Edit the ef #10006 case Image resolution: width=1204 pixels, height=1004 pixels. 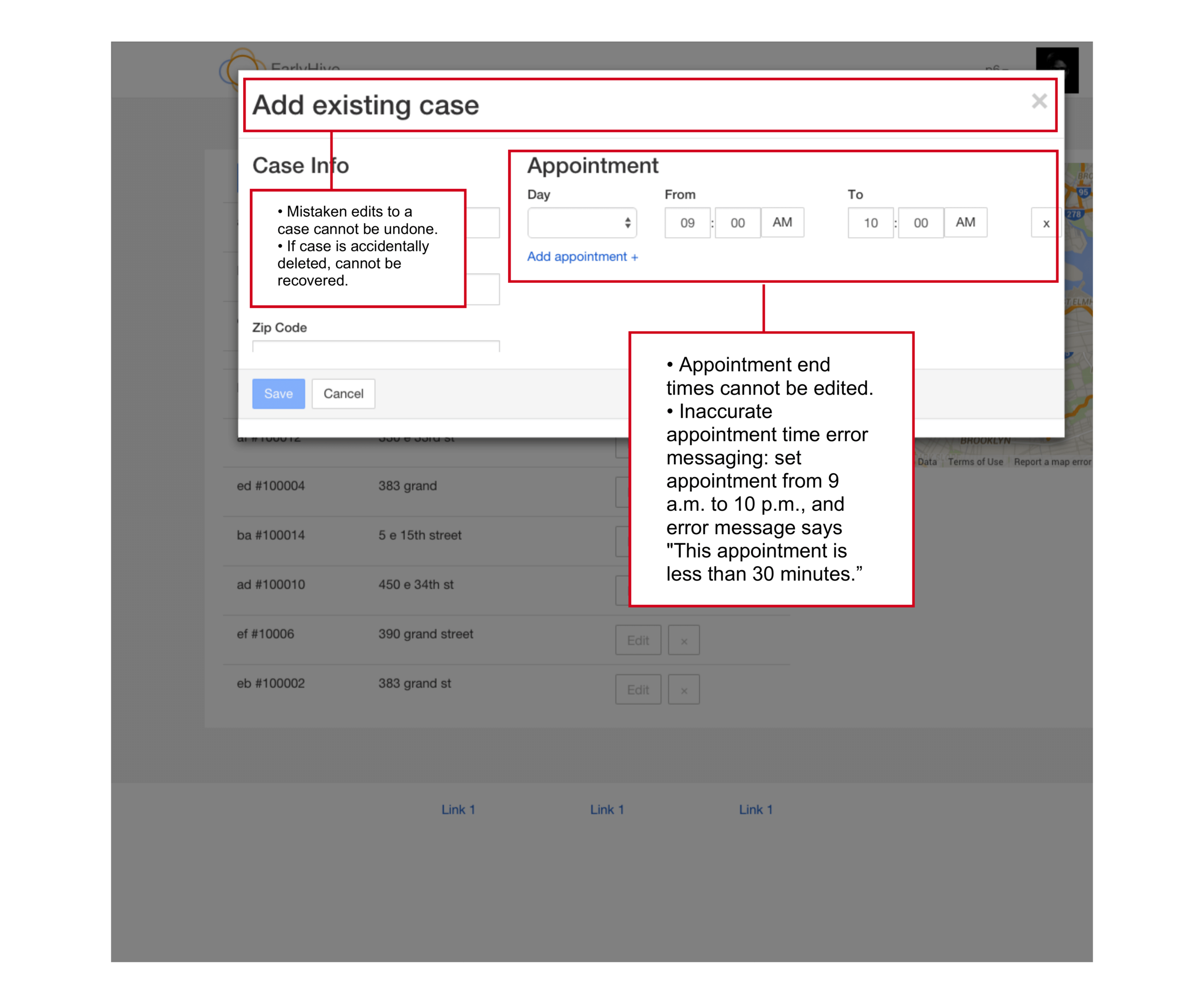pyautogui.click(x=638, y=640)
